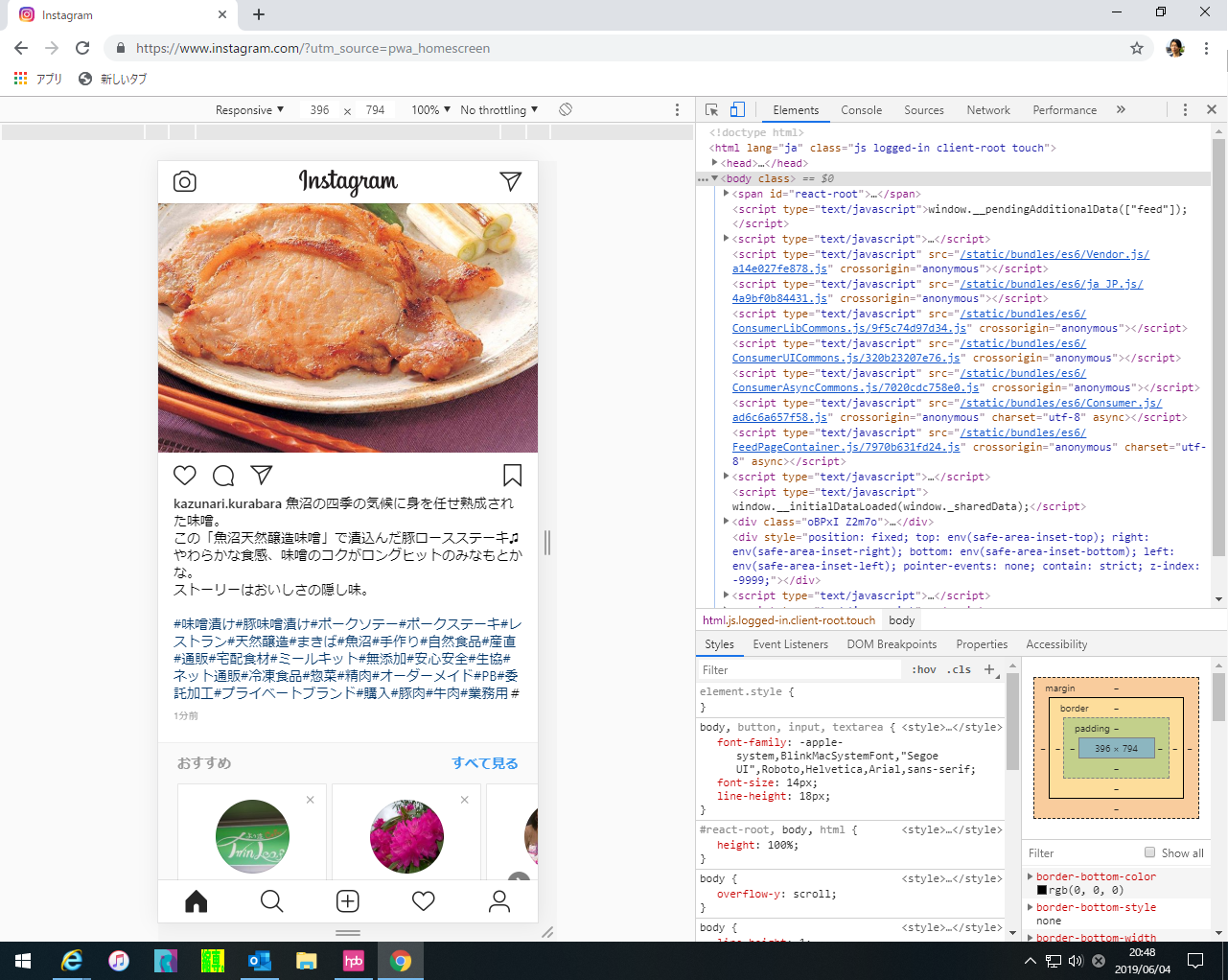Screen dimensions: 1228x980
Task: Open Outlook from the taskbar
Action: pos(260,961)
